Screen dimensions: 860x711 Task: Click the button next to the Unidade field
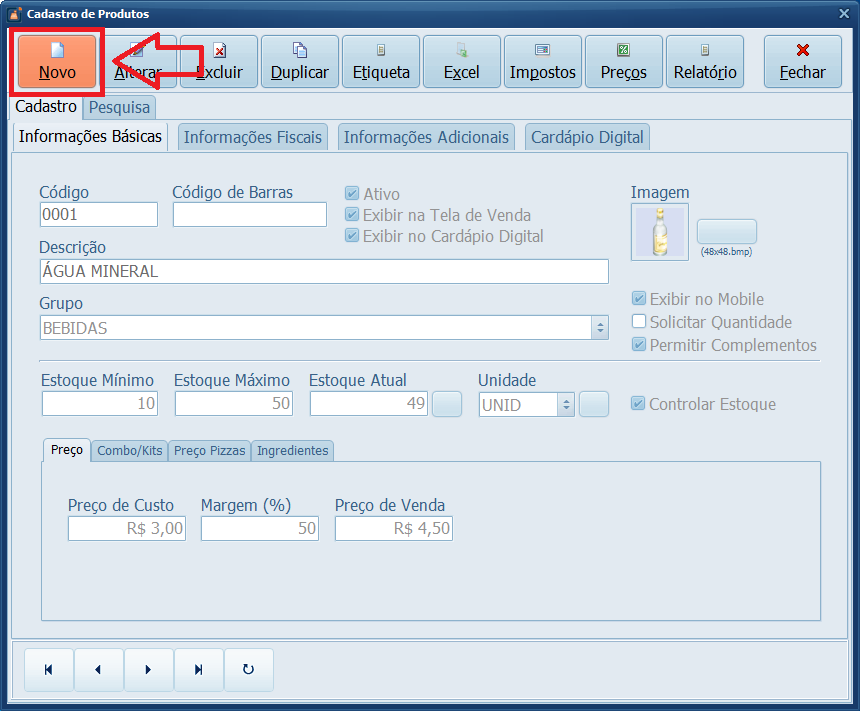click(x=595, y=404)
